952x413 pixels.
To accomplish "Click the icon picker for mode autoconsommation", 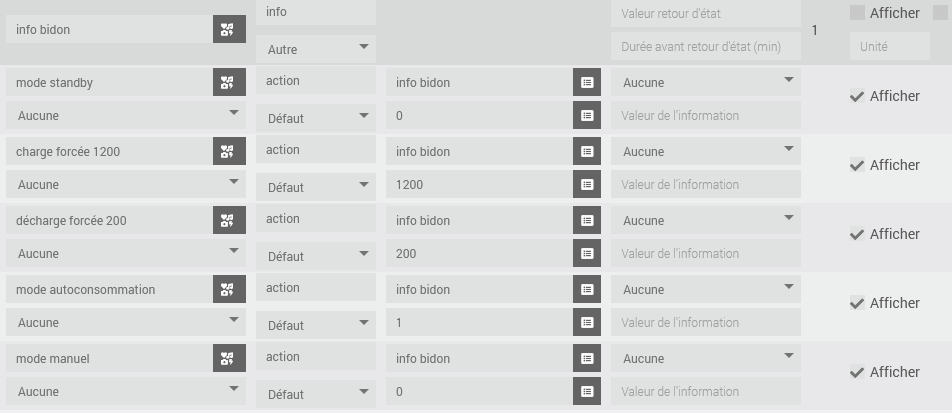I will [229, 290].
